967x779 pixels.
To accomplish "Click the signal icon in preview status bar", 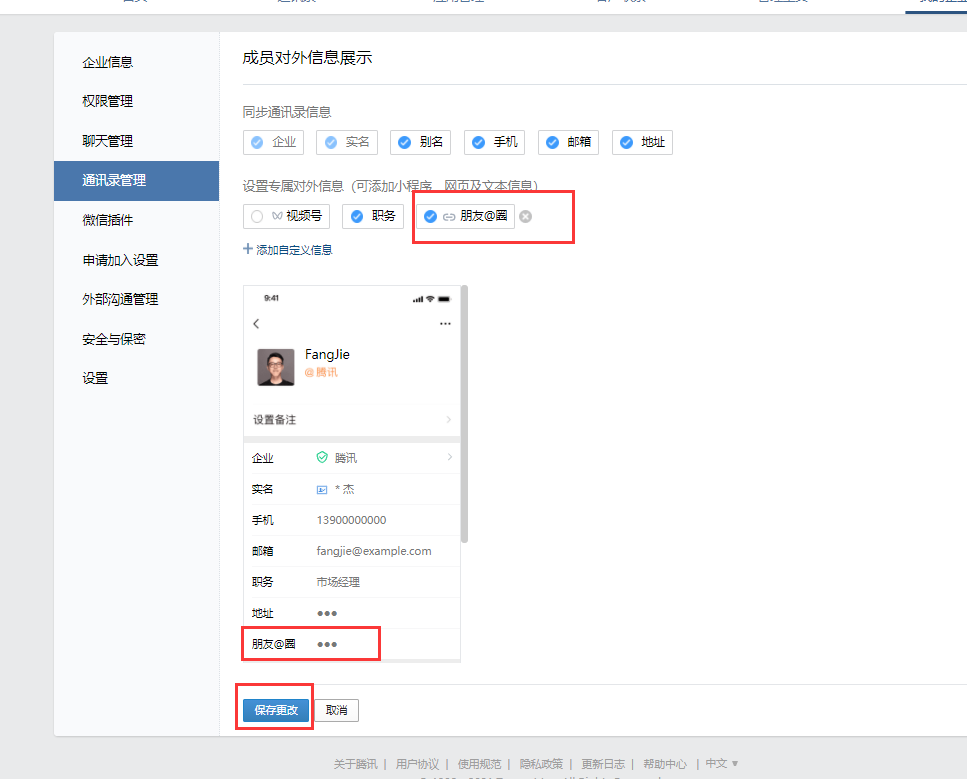I will coord(418,299).
